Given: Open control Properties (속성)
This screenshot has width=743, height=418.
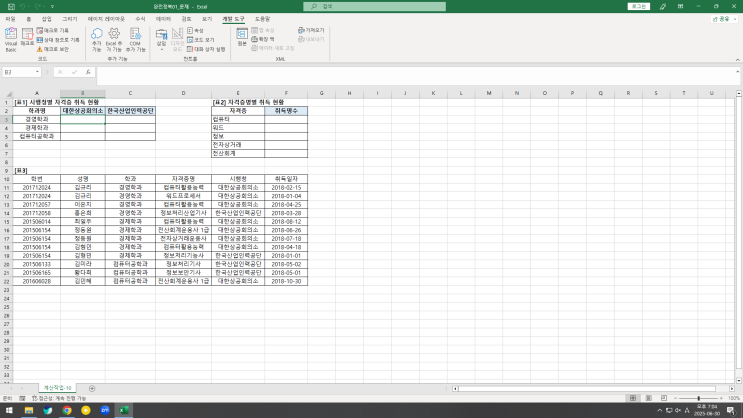Looking at the screenshot, I should click(x=195, y=30).
